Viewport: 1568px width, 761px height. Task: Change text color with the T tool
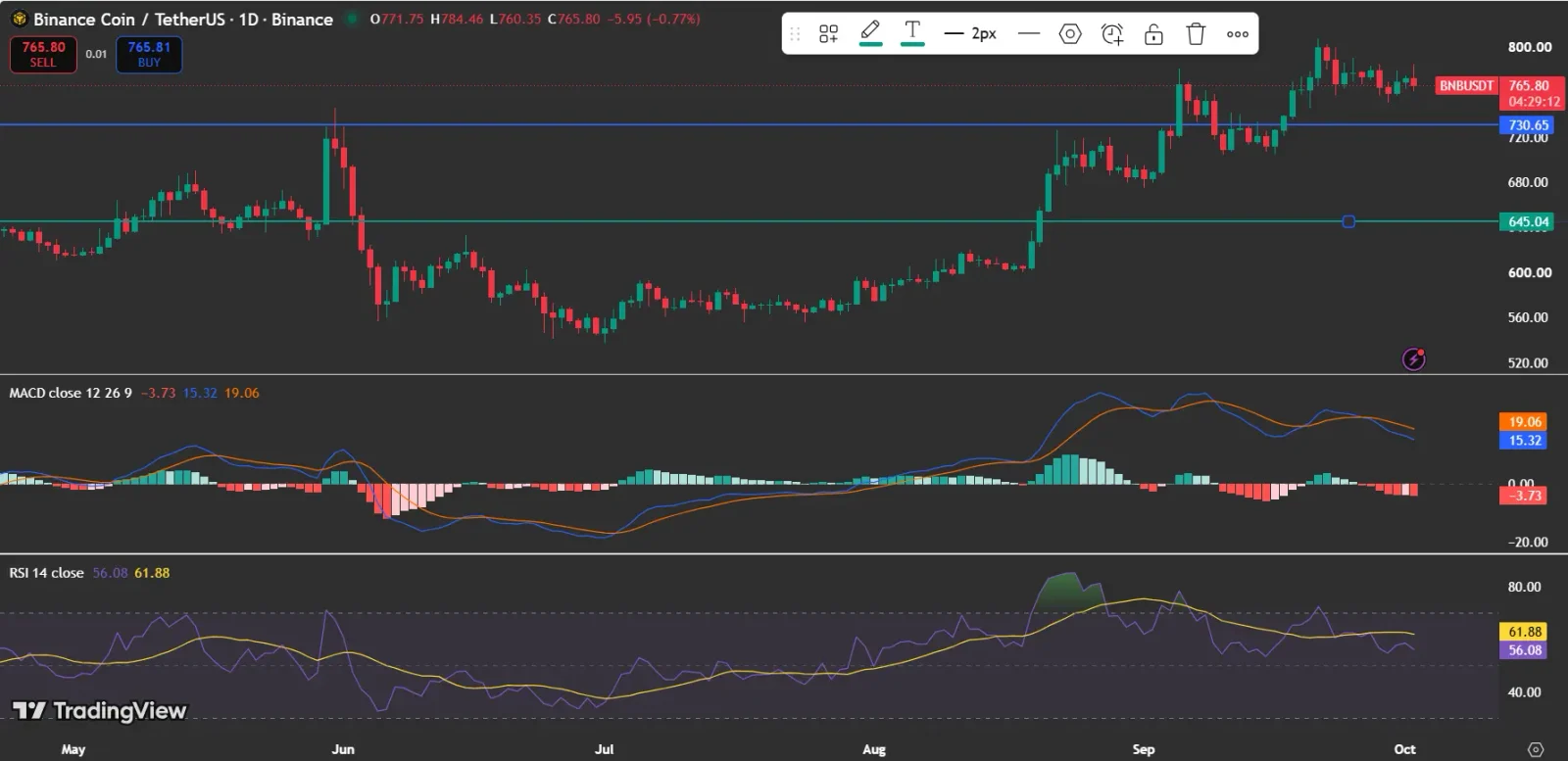[912, 33]
